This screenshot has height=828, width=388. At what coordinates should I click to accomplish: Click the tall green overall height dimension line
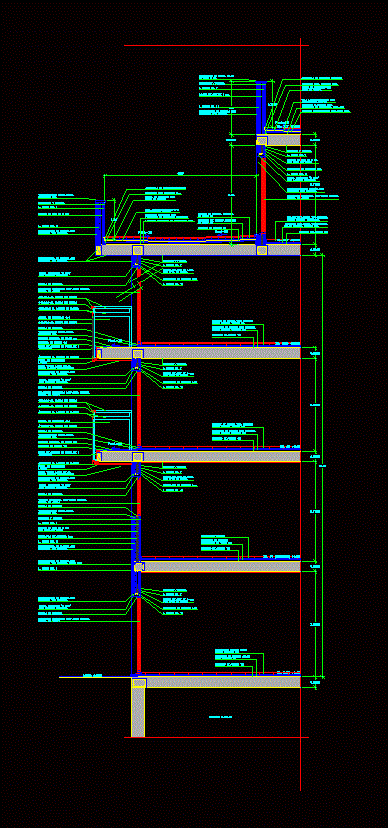coord(323,466)
